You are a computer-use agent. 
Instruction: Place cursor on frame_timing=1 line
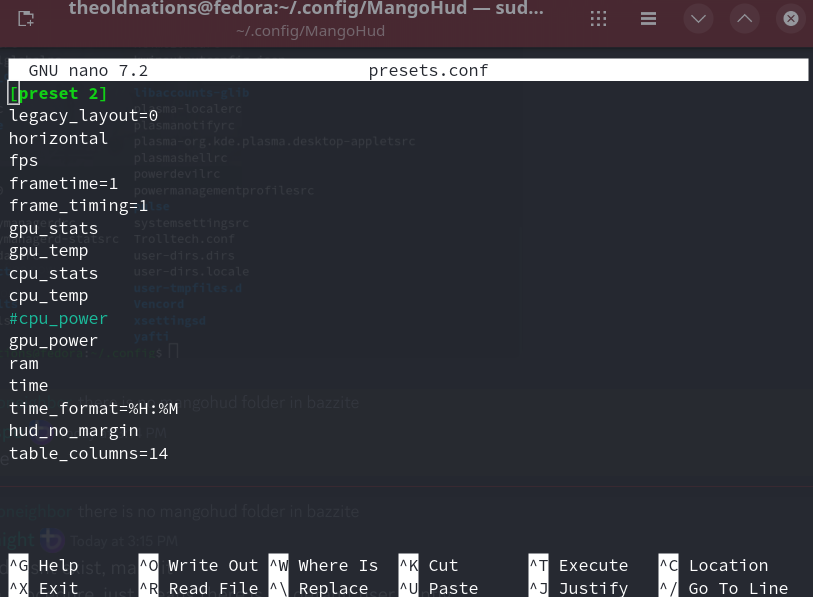point(78,206)
